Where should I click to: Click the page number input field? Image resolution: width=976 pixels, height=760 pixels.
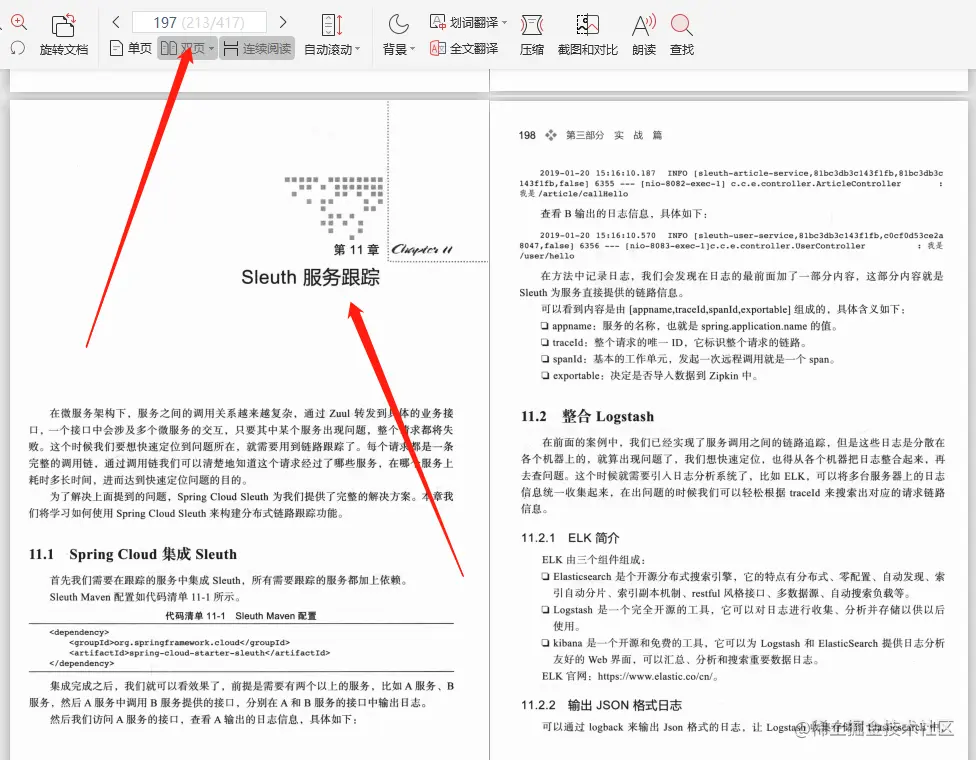tap(199, 22)
